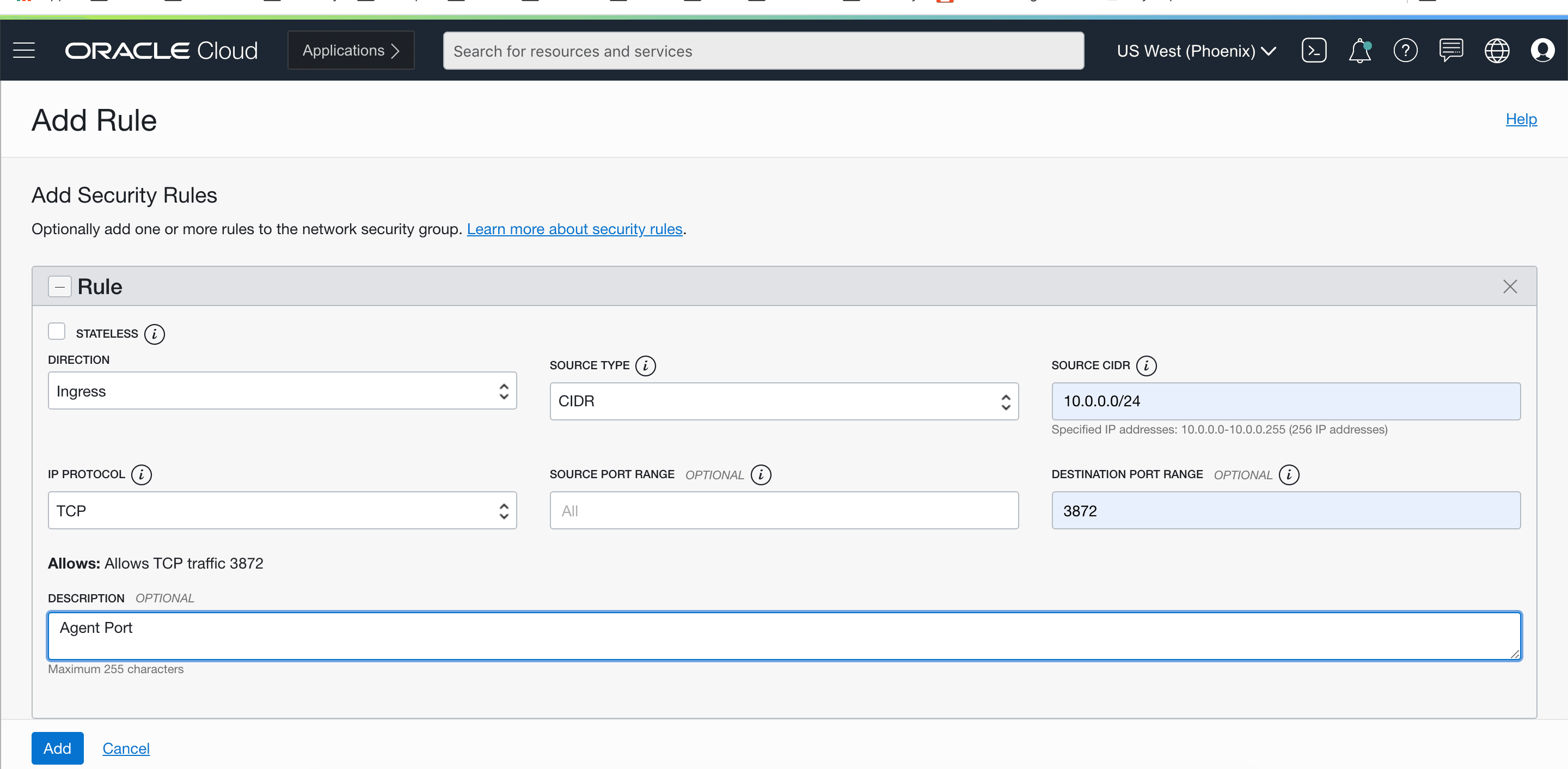
Task: Open the notifications bell
Action: 1359,51
